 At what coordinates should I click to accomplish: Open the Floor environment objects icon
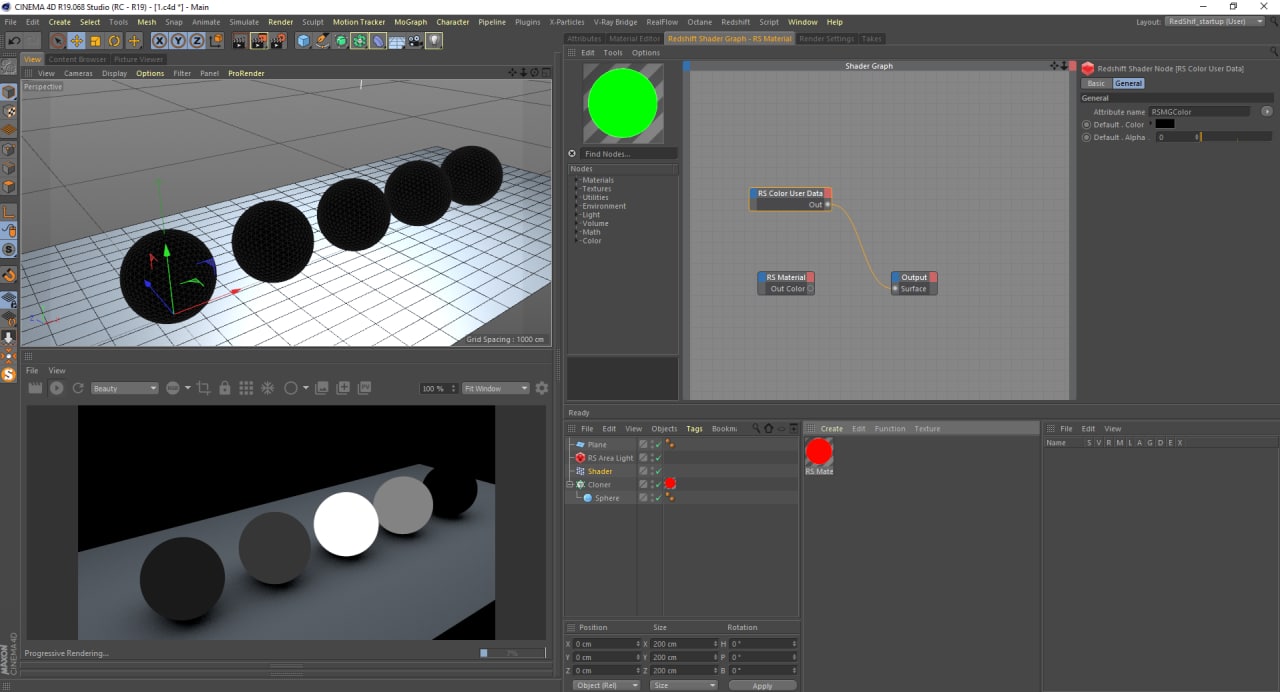[397, 41]
